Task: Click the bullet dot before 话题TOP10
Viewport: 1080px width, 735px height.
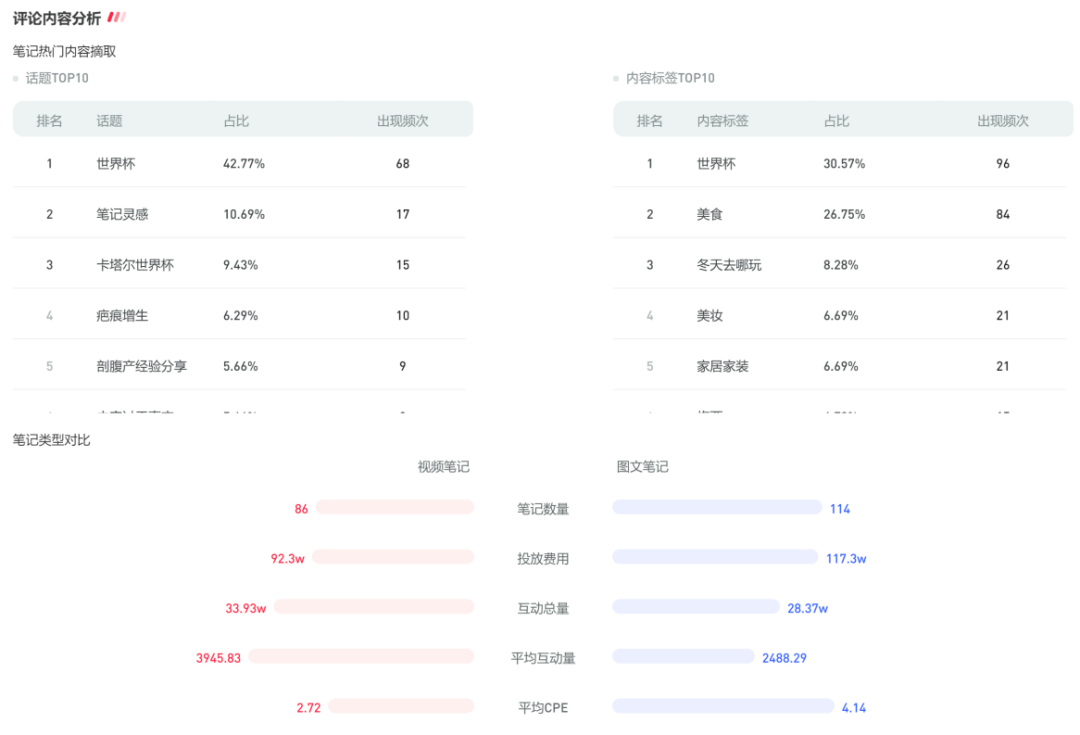Action: [16, 79]
